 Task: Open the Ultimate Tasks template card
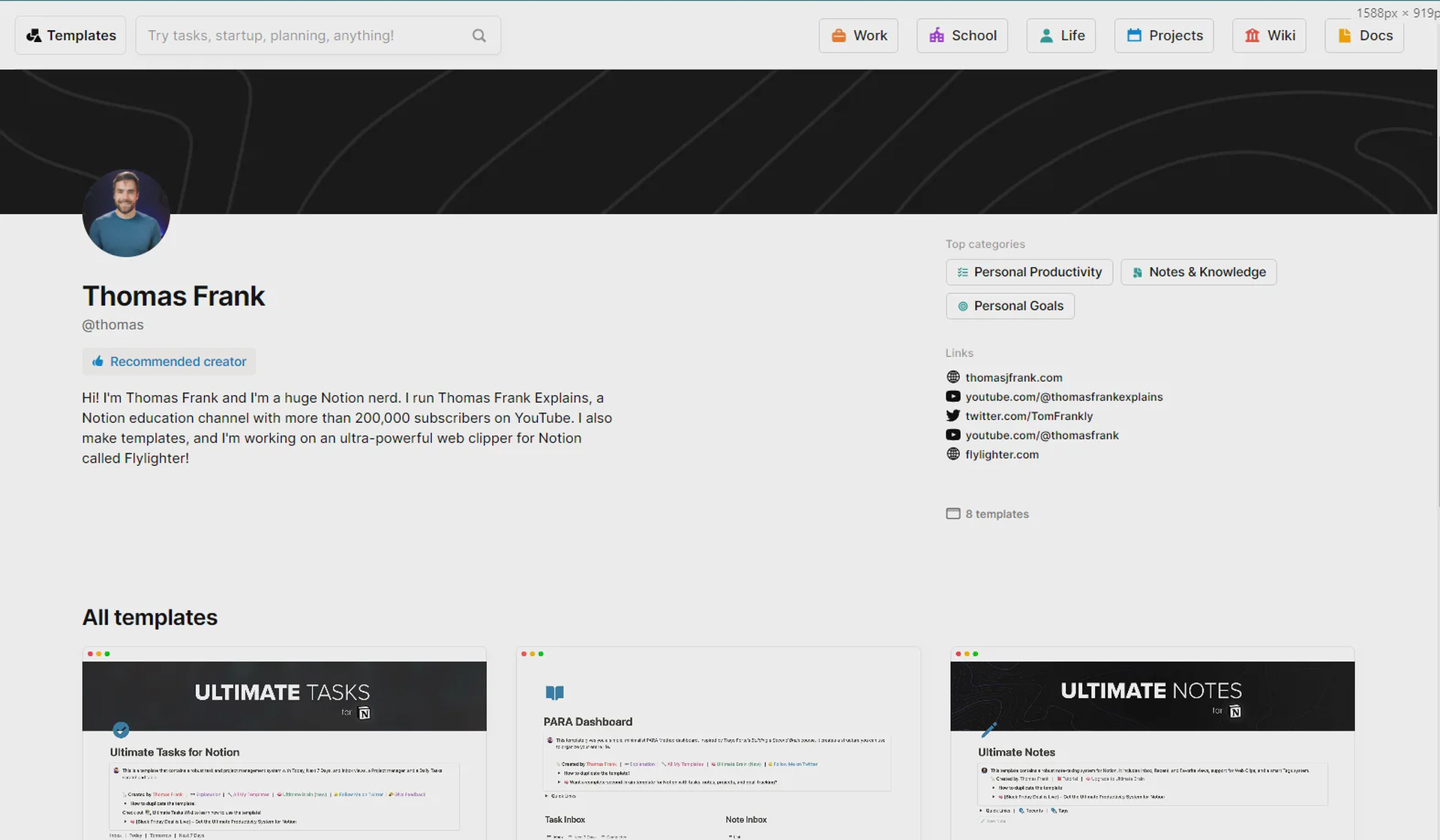click(x=284, y=743)
